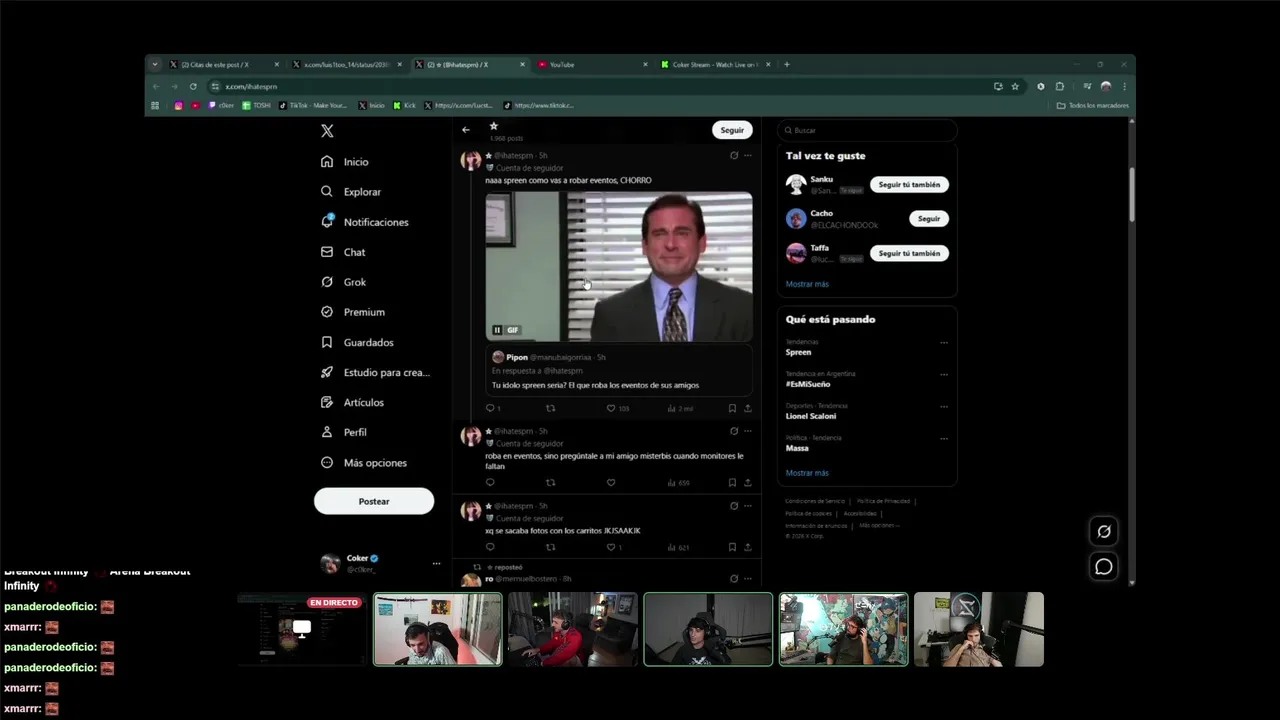The image size is (1280, 720).
Task: Open a new browser tab
Action: [x=786, y=65]
